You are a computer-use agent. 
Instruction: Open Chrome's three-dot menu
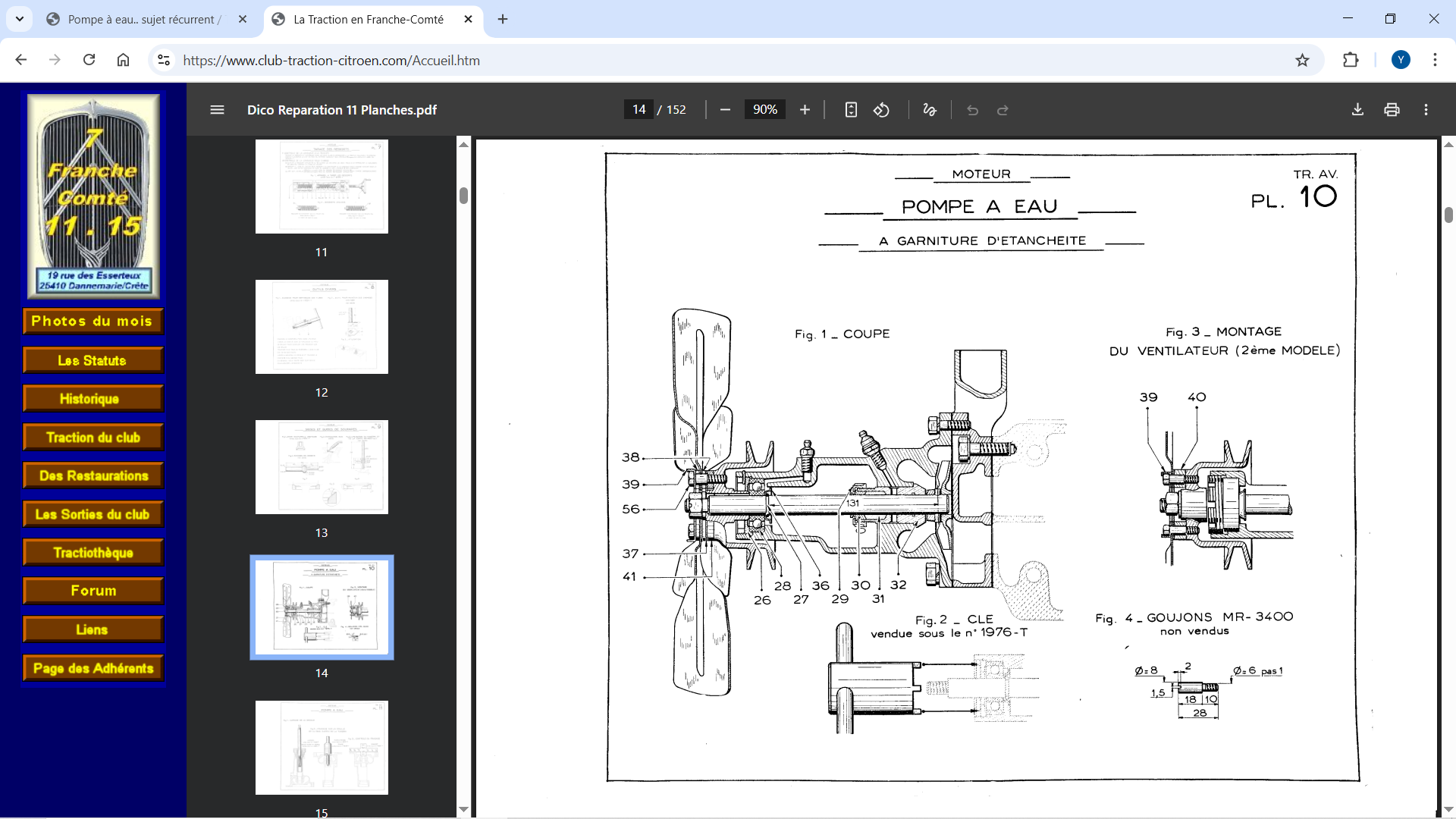[x=1435, y=60]
